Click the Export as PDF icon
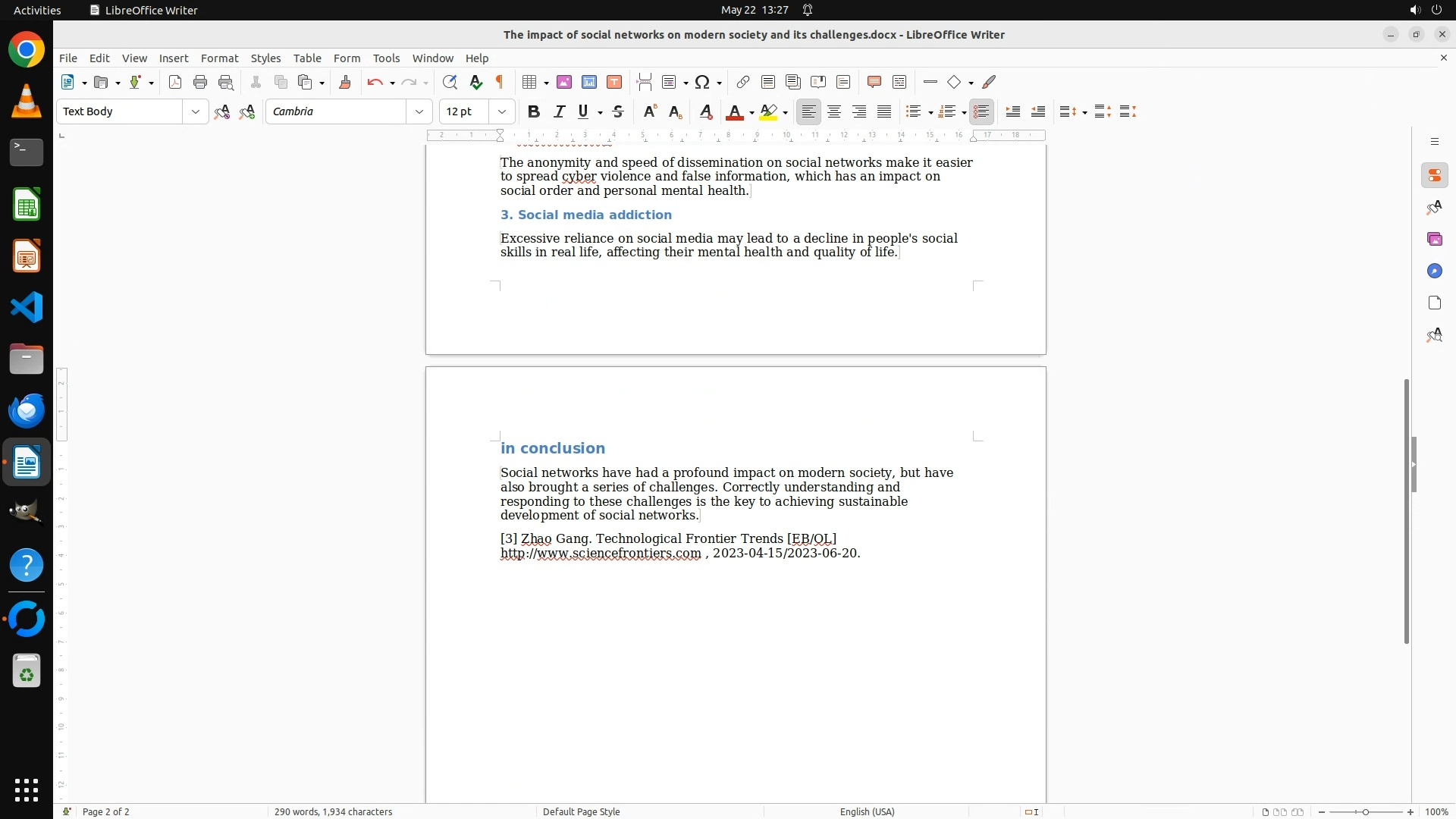This screenshot has width=1456, height=819. tap(175, 83)
